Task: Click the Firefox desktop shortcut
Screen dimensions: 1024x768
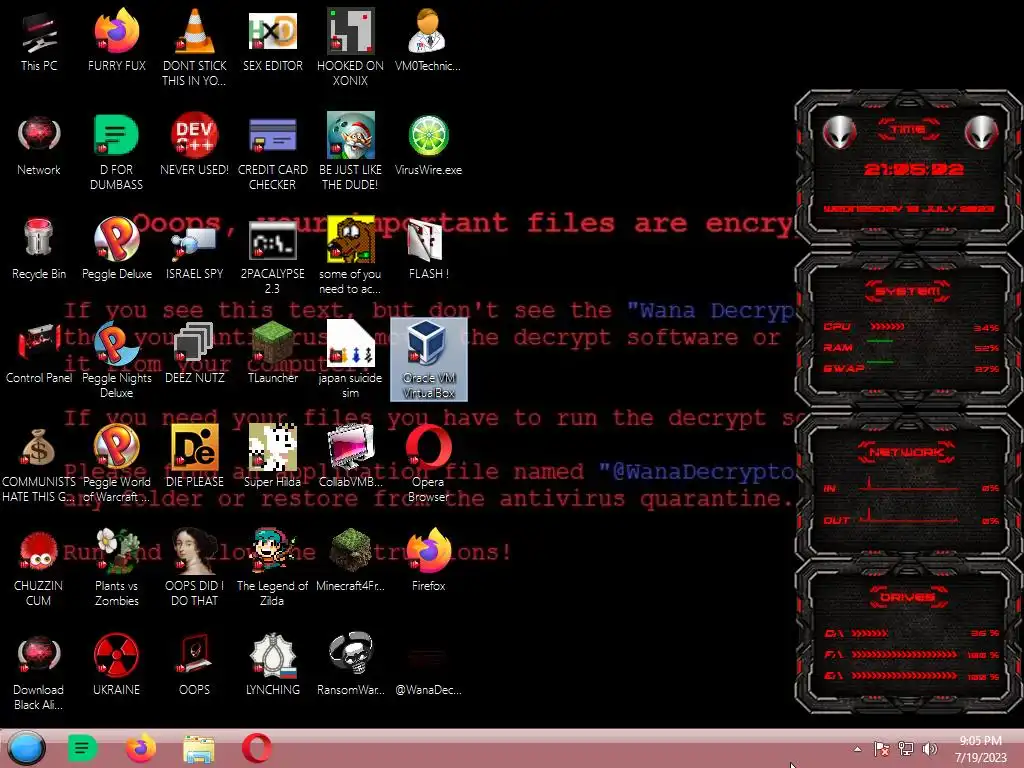Action: pos(428,562)
